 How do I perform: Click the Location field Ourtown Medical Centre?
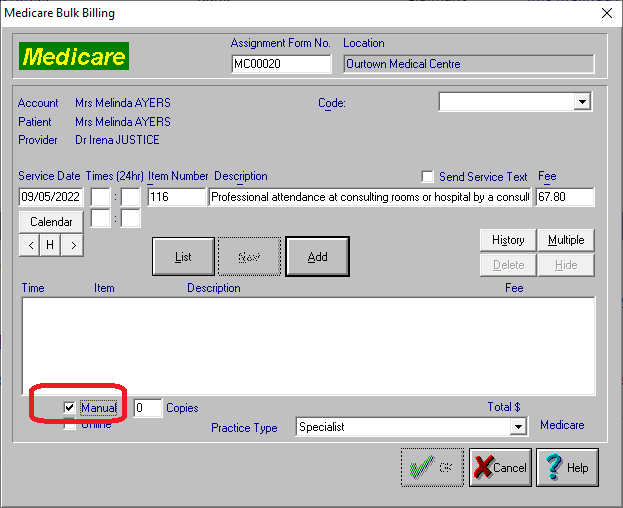tap(469, 64)
